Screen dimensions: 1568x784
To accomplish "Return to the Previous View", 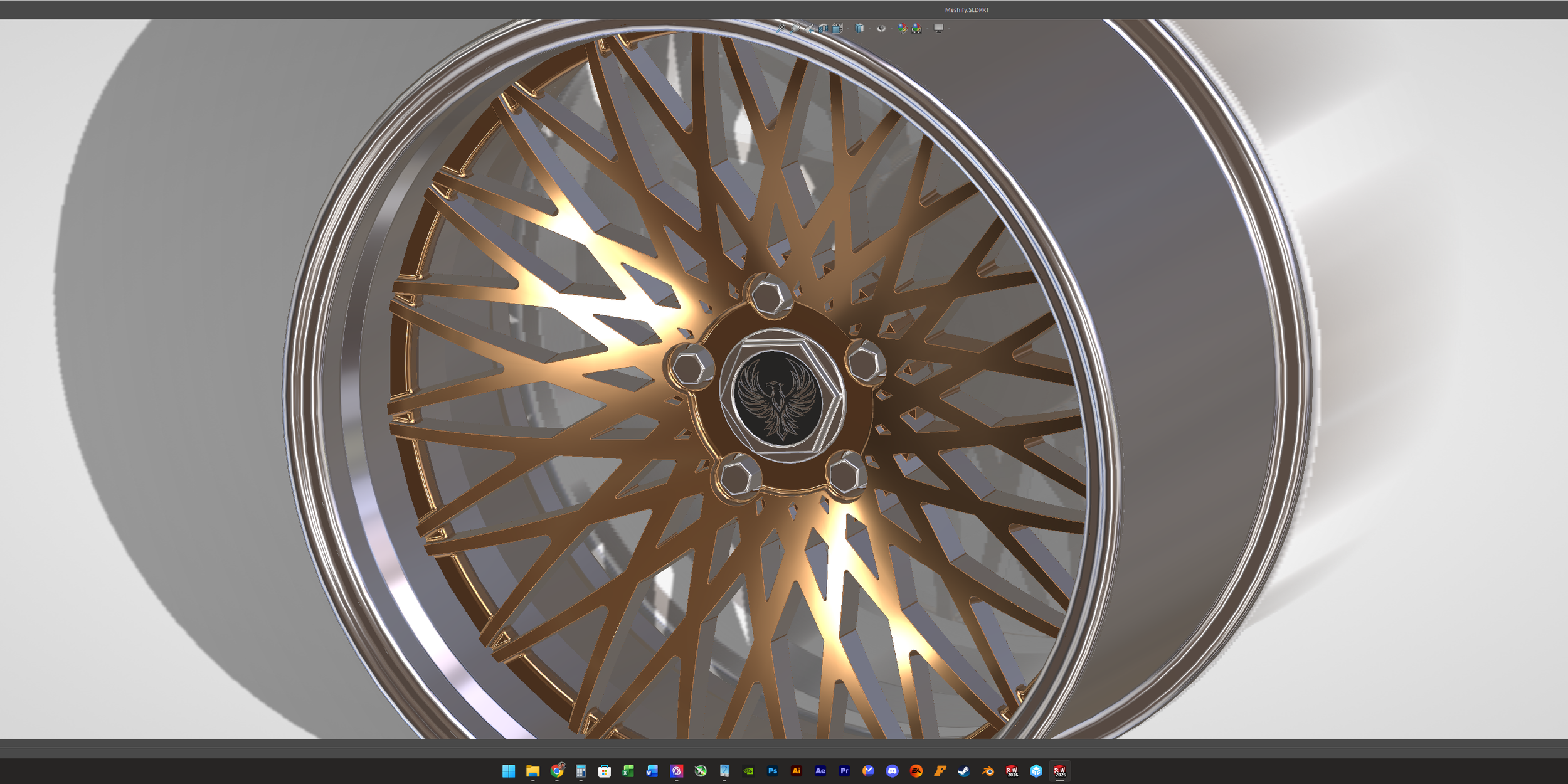I will pyautogui.click(x=809, y=28).
